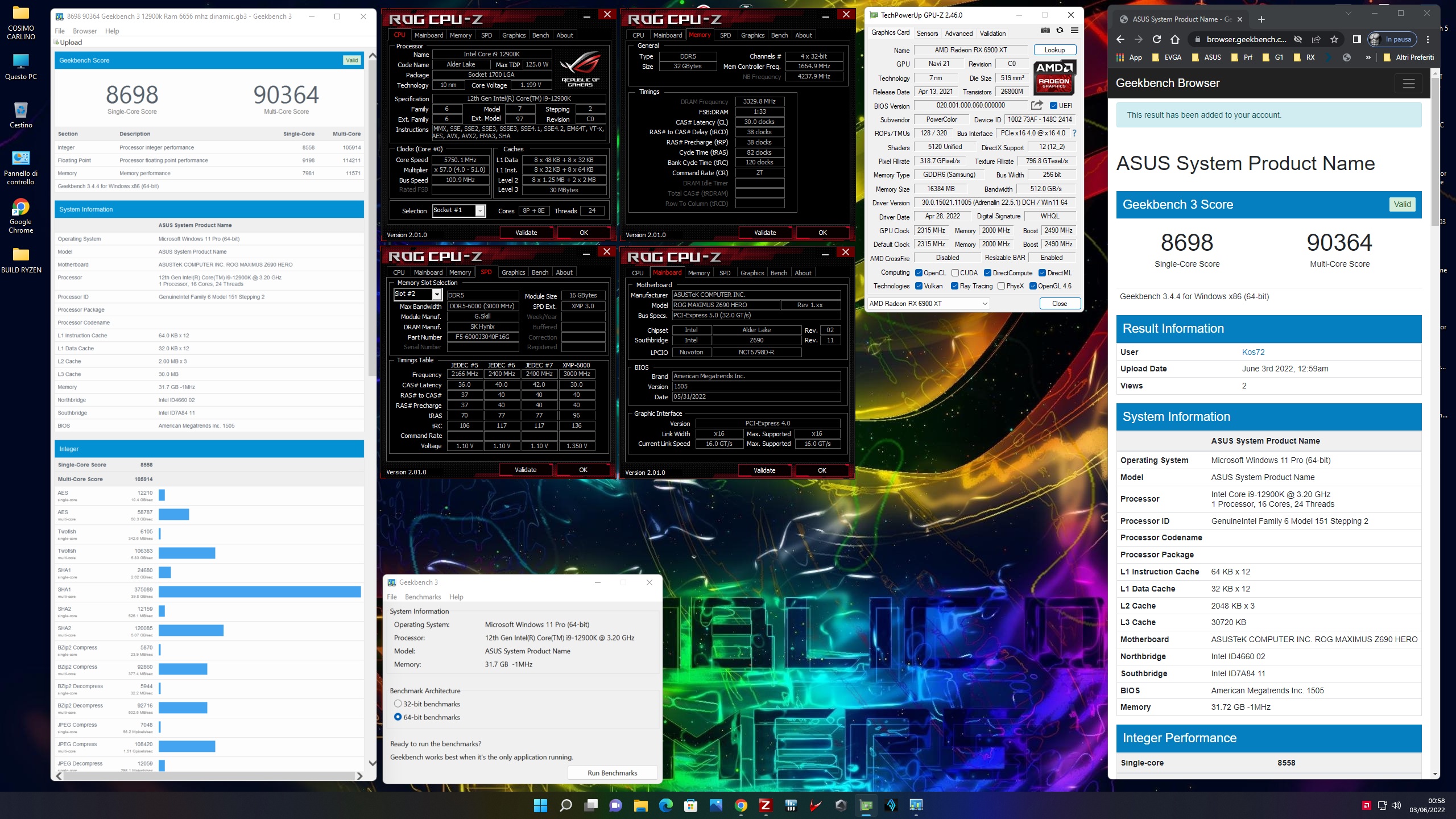Open the Chrome side panel icon
Screen dimensions: 1456x819
pos(1356,39)
